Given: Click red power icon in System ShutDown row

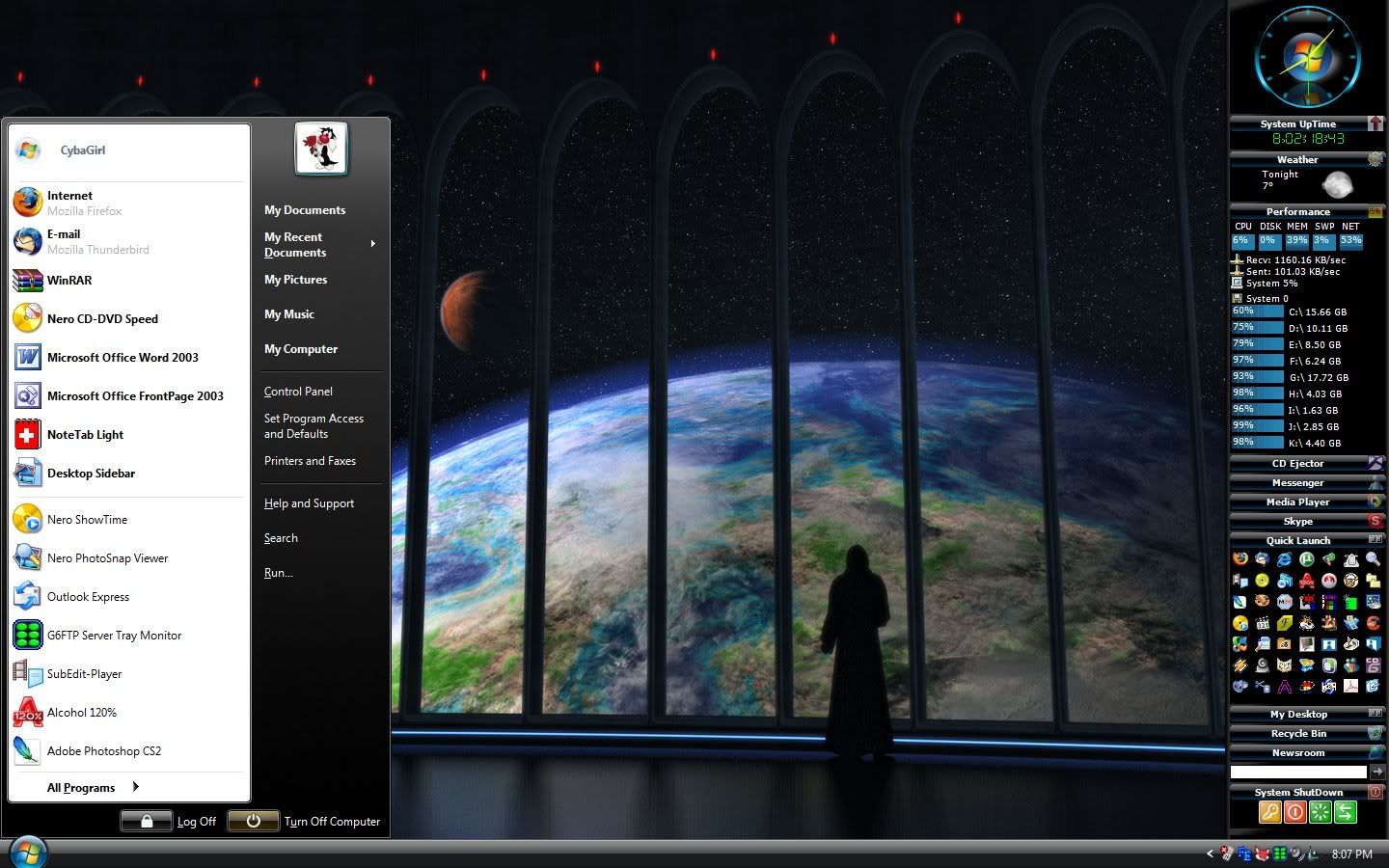Looking at the screenshot, I should 1294,812.
